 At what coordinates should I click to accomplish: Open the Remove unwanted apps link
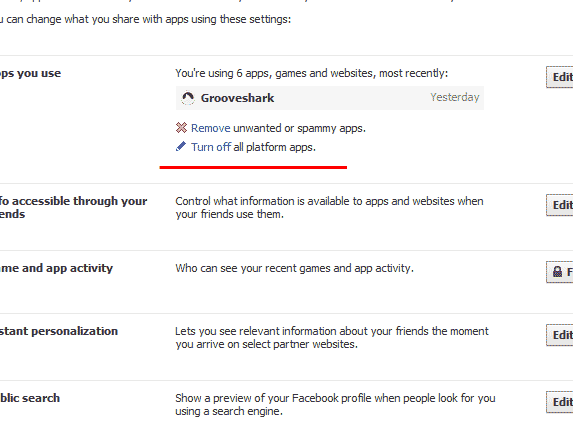point(210,128)
